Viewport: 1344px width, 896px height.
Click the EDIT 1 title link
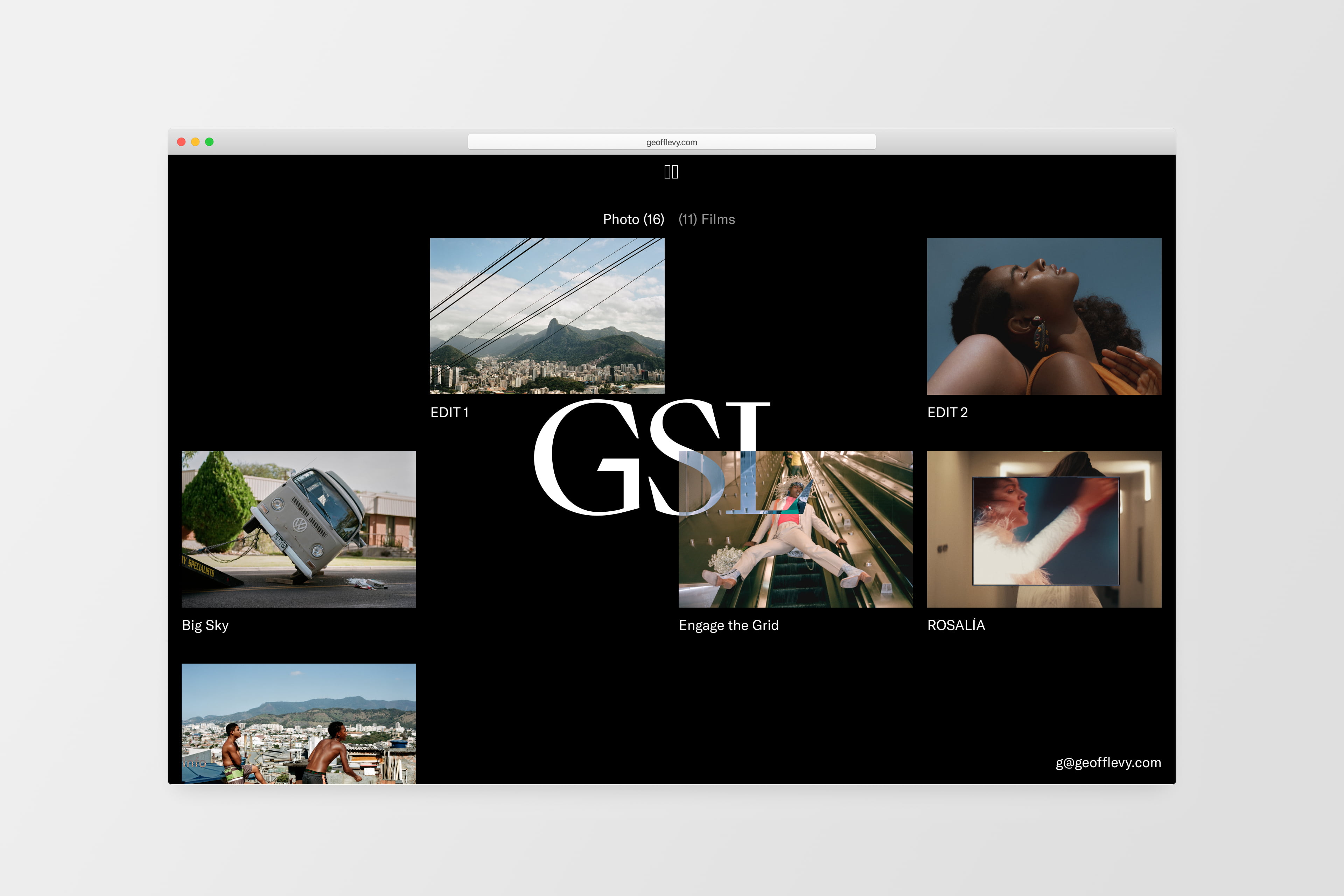[x=449, y=413]
